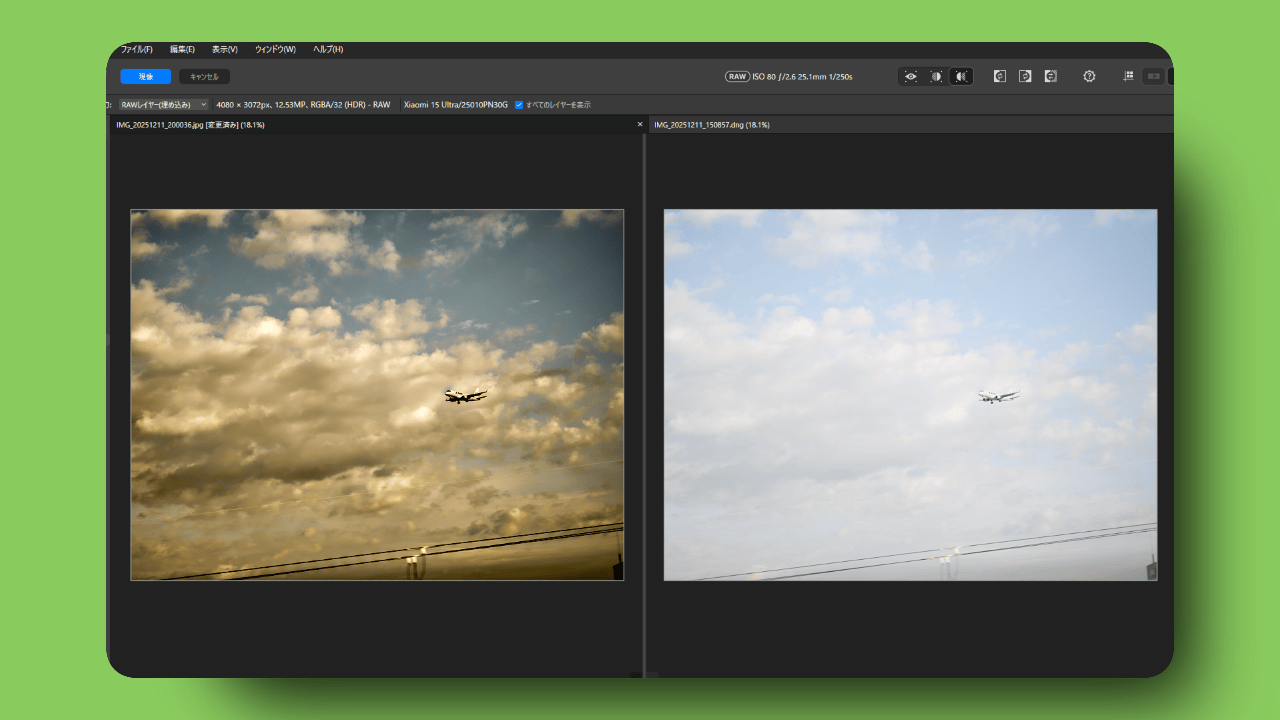This screenshot has width=1280, height=720.
Task: Expand the RAWレイヤー(埋め込み) output dropdown
Action: [163, 104]
